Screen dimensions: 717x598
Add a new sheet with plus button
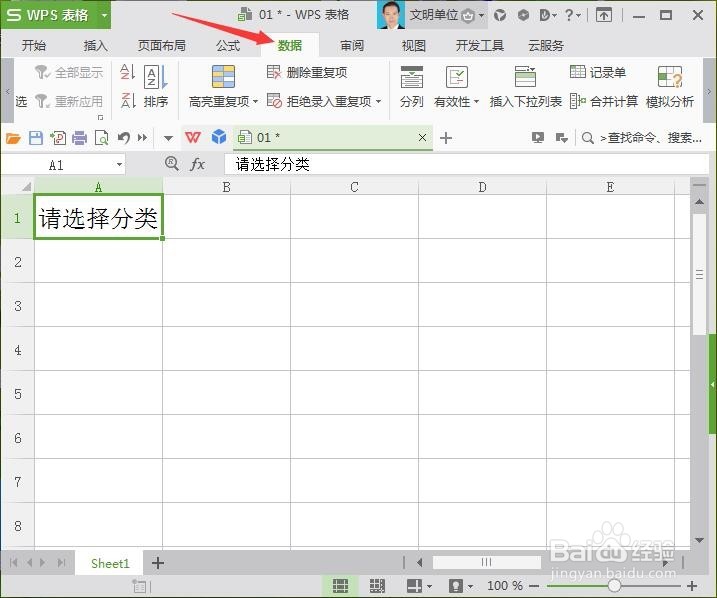(158, 563)
